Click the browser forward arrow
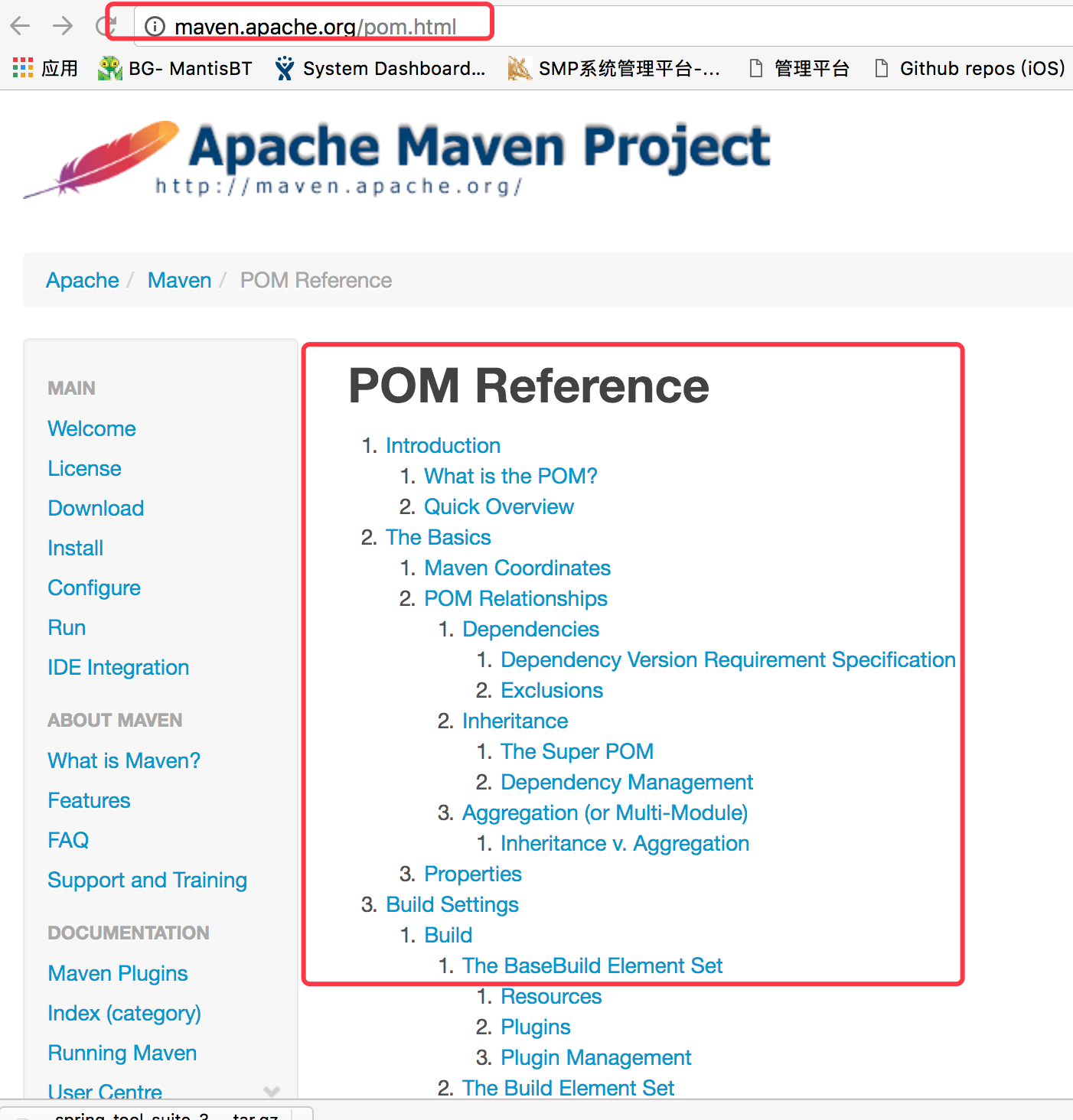 click(63, 26)
